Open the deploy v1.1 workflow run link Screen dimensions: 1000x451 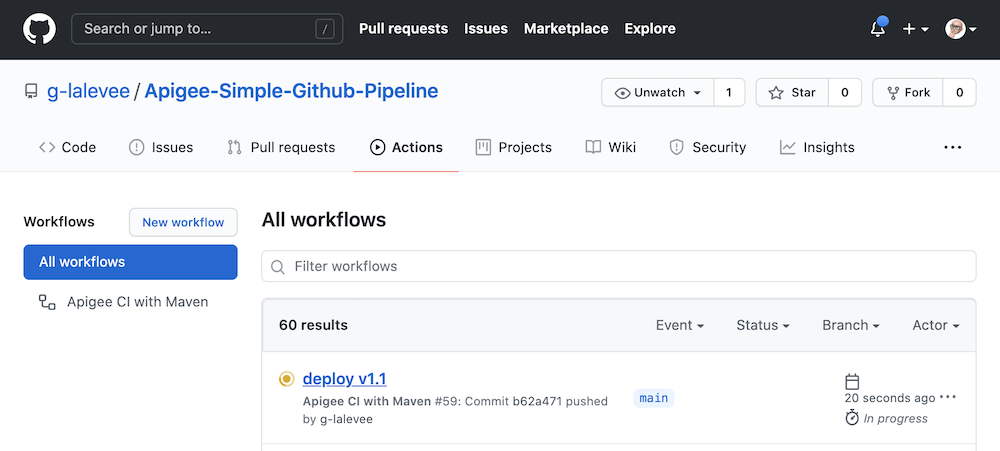(344, 379)
